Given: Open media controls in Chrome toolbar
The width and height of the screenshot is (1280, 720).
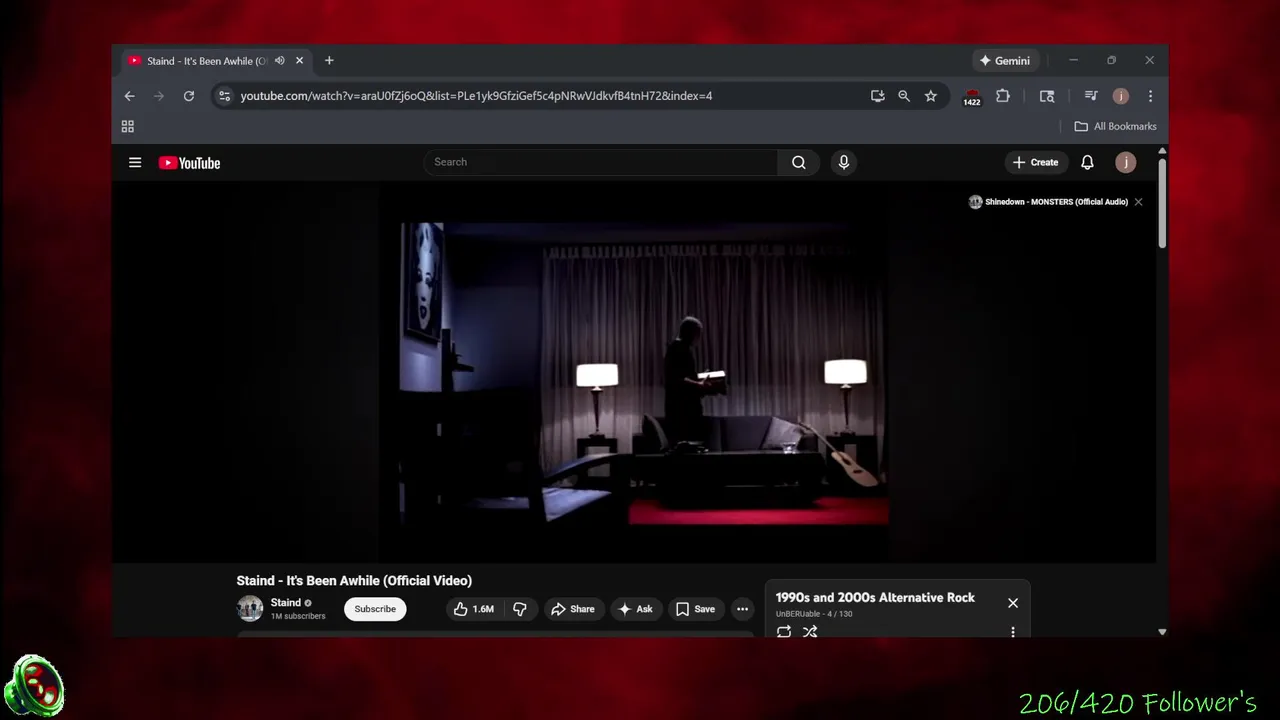Looking at the screenshot, I should pos(1091,96).
